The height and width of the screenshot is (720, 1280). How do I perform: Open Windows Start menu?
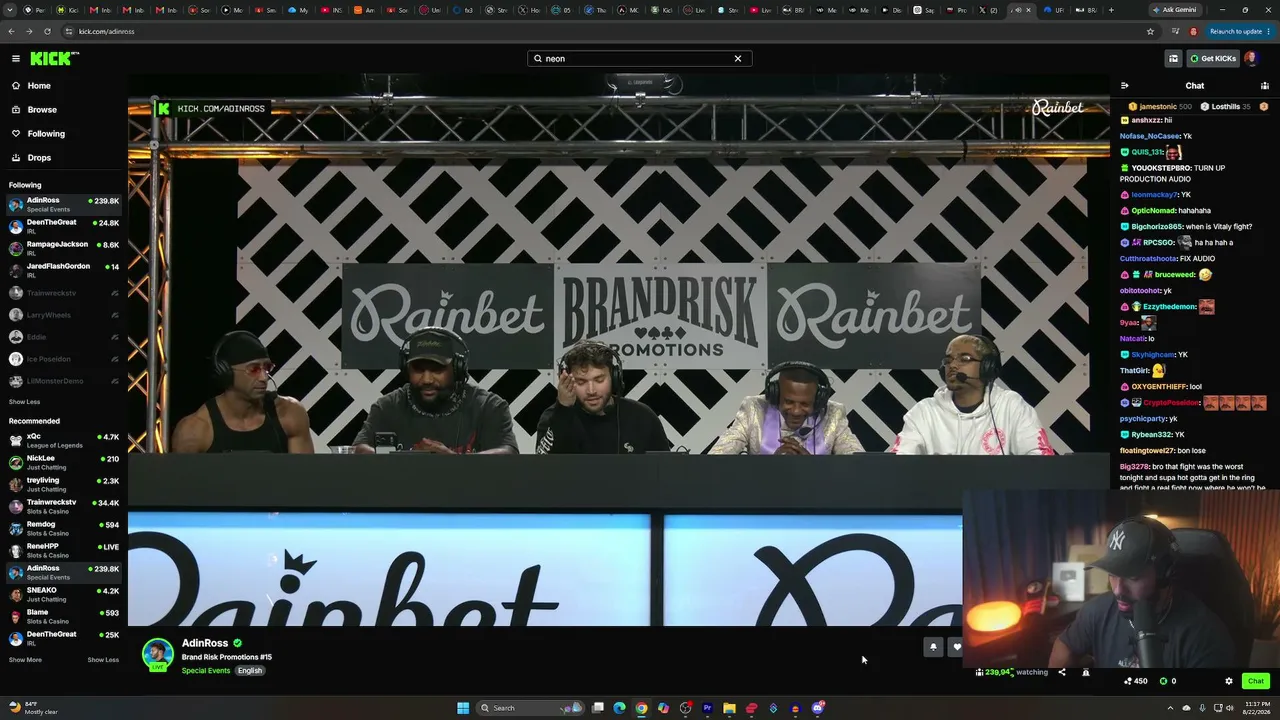coord(463,708)
